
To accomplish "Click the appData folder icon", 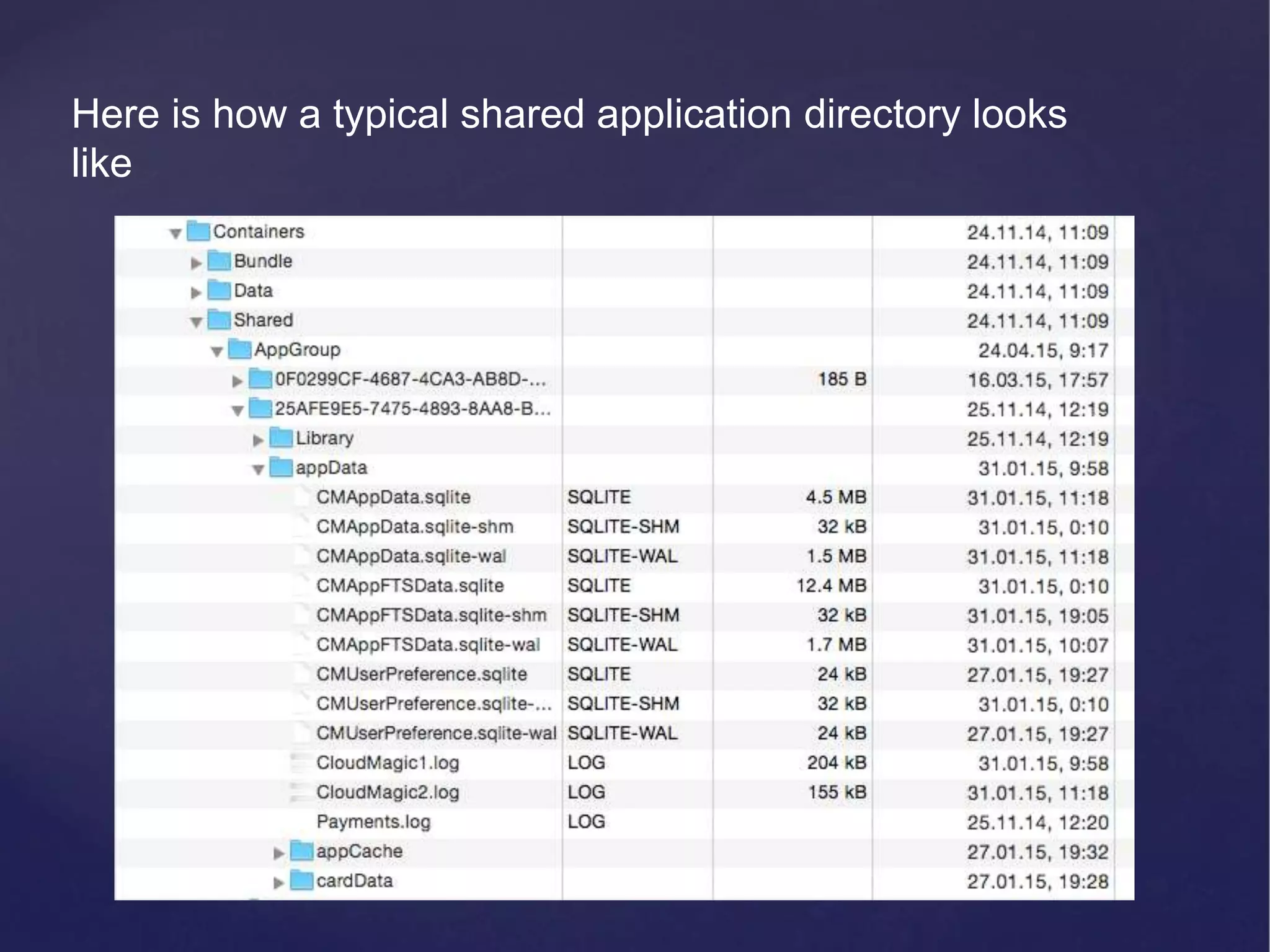I will pos(281,467).
